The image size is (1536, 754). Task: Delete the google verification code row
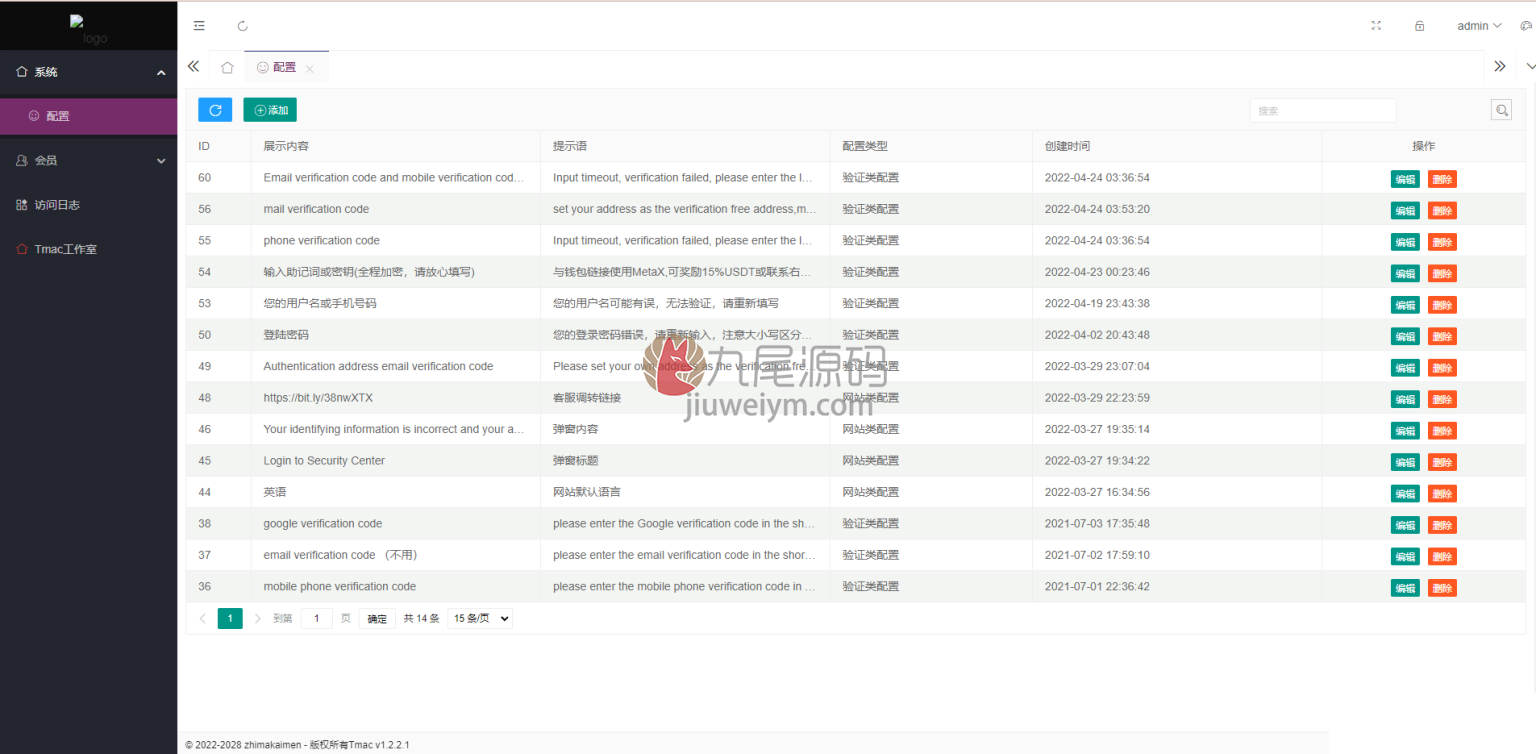(1442, 525)
